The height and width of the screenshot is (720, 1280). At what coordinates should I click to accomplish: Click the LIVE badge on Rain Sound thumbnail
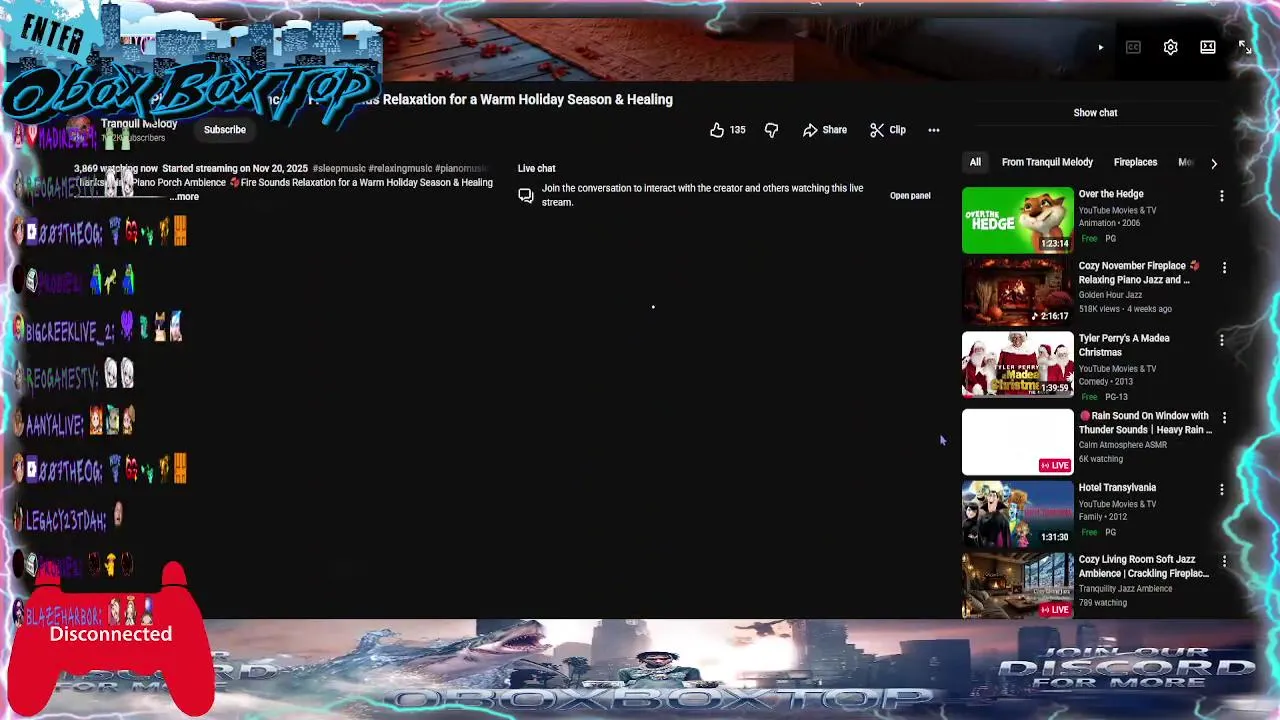click(x=1055, y=465)
